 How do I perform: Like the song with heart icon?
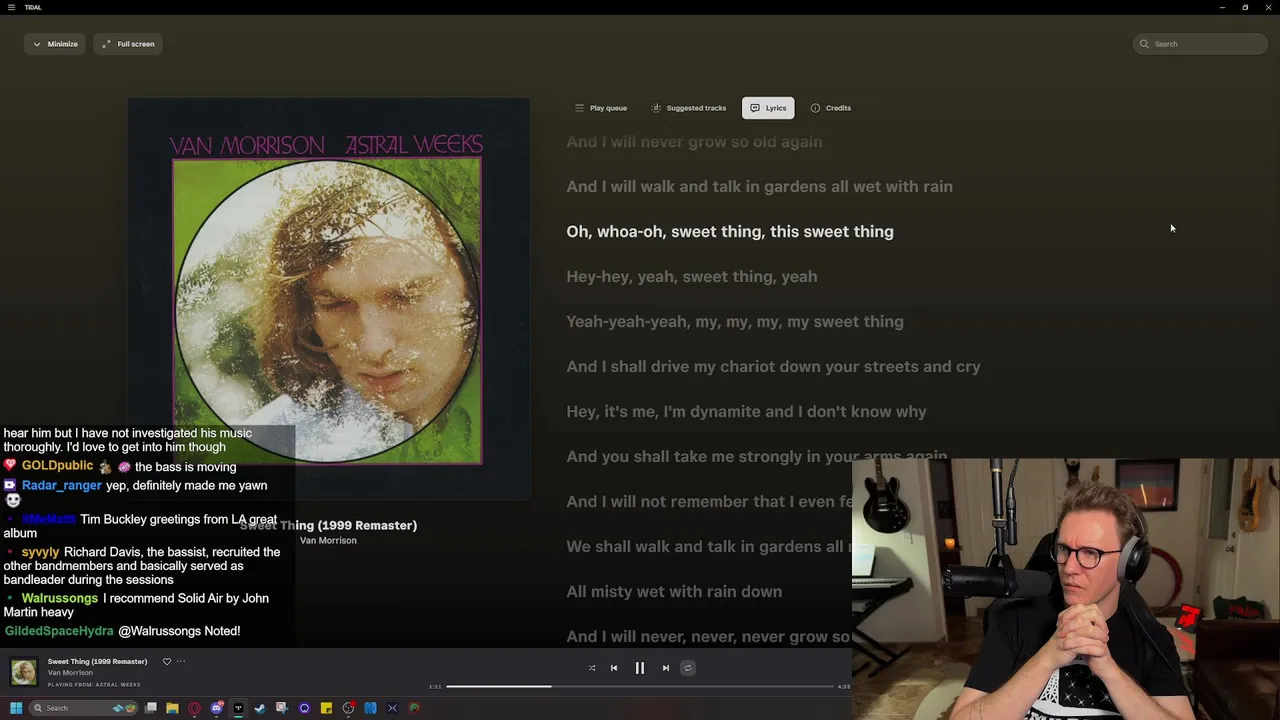click(167, 661)
